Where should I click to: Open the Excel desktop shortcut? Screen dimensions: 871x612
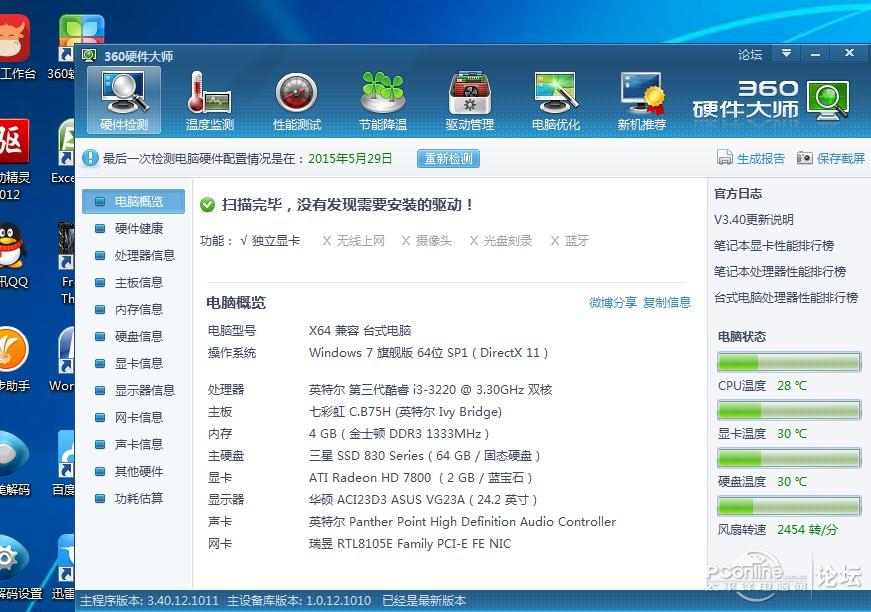(x=64, y=151)
